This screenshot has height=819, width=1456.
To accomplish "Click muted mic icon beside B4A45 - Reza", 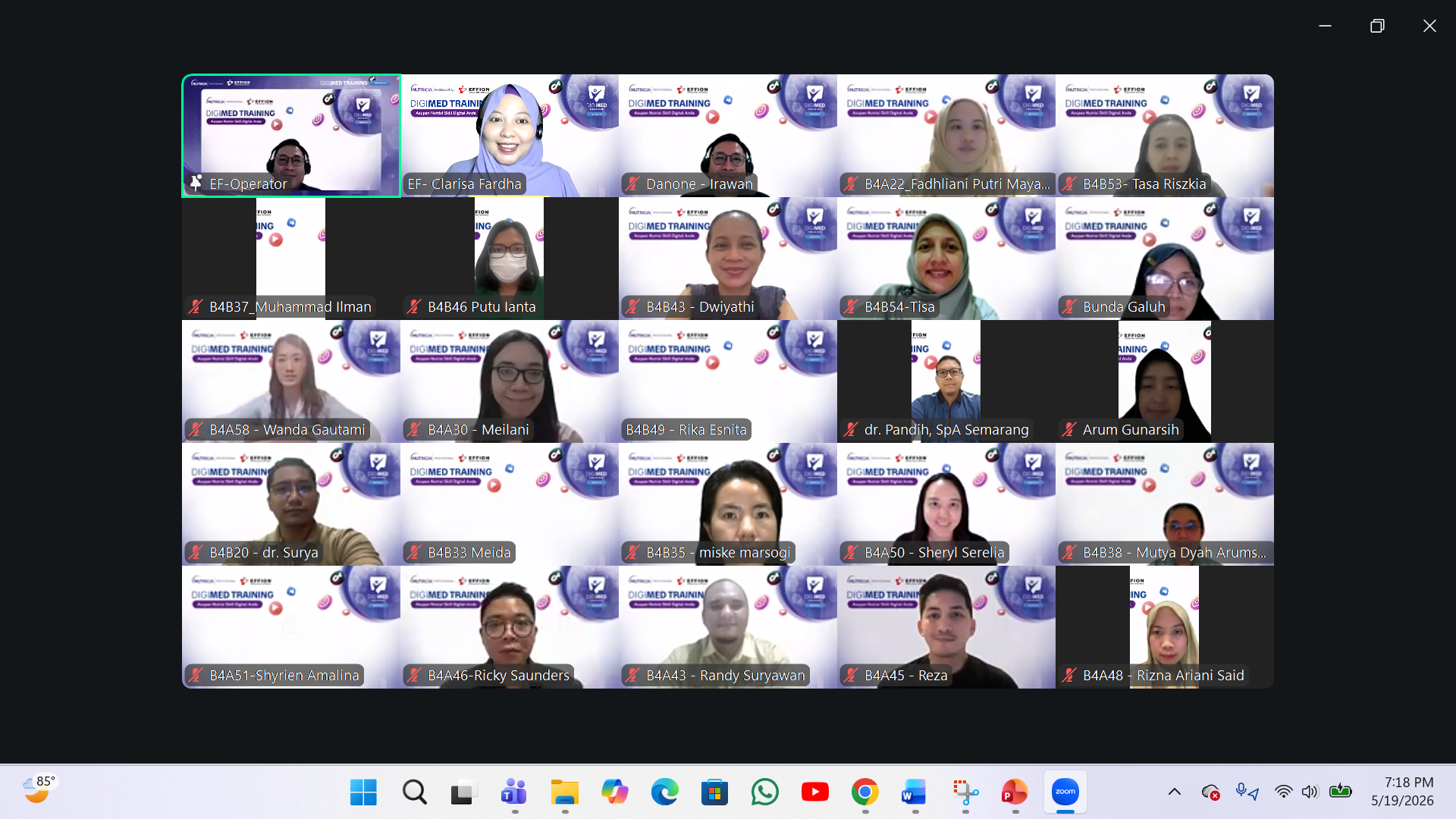I will coord(851,675).
